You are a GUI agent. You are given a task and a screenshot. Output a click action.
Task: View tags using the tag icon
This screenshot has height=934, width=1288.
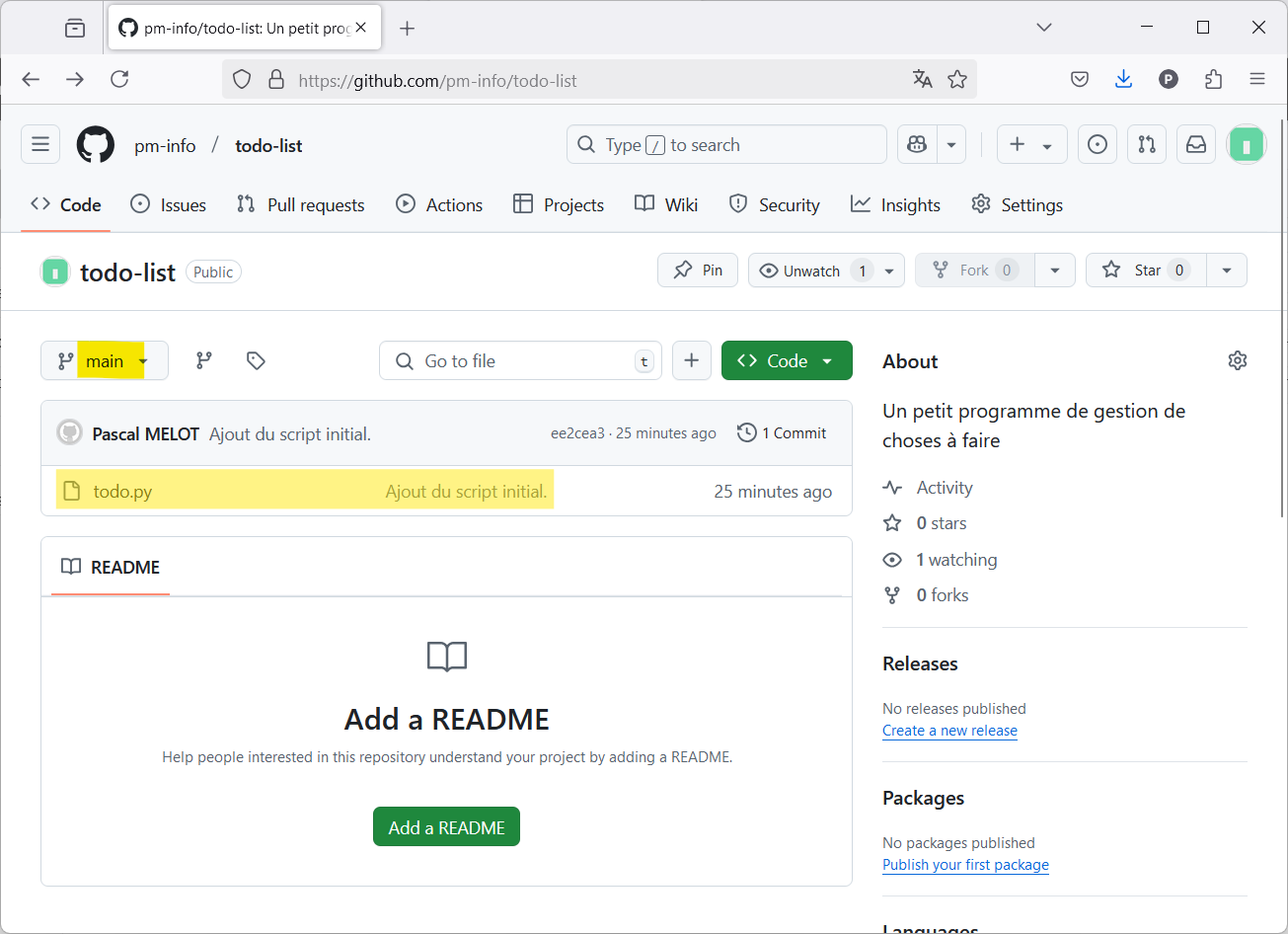click(256, 361)
